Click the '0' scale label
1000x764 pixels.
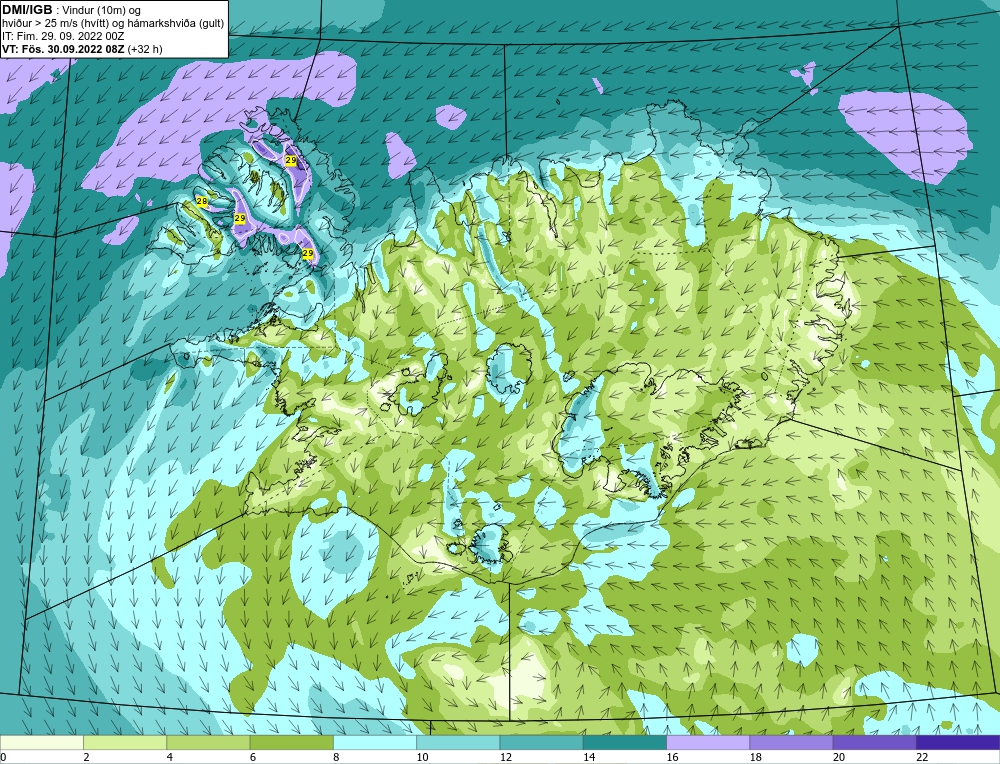pyautogui.click(x=3, y=757)
